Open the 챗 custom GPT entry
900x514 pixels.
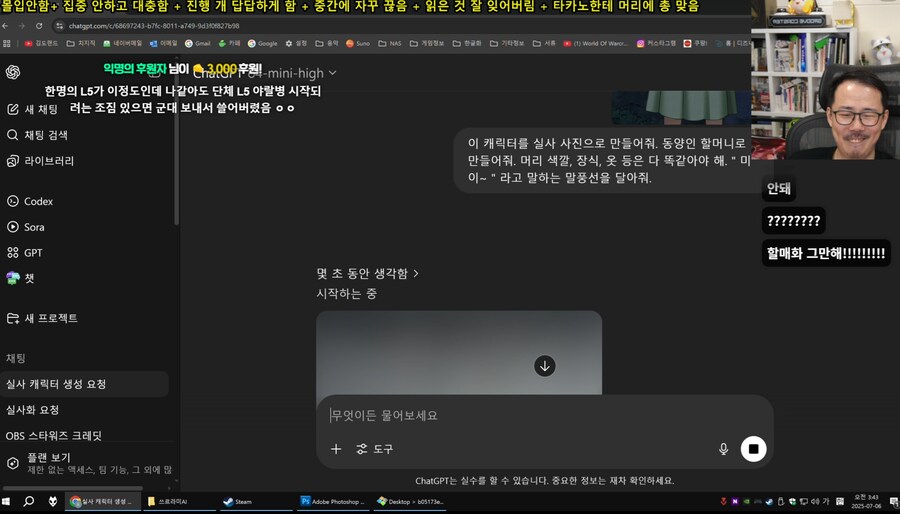tap(20, 278)
